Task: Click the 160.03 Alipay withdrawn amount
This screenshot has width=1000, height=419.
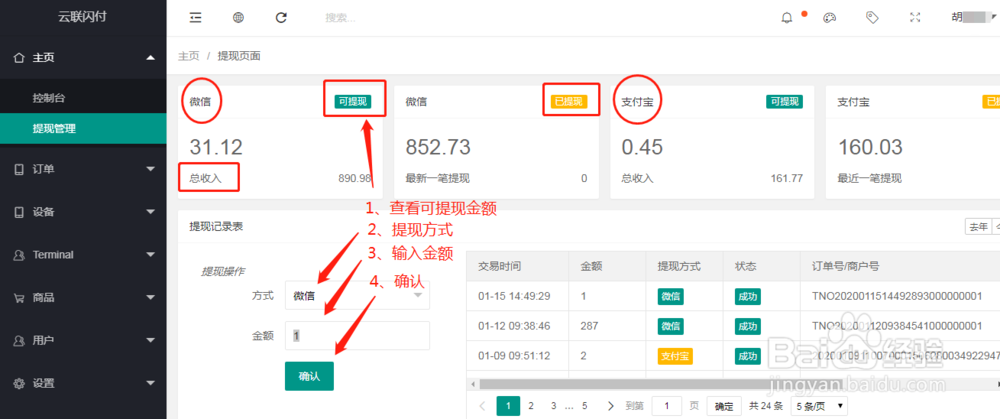Action: coord(870,147)
